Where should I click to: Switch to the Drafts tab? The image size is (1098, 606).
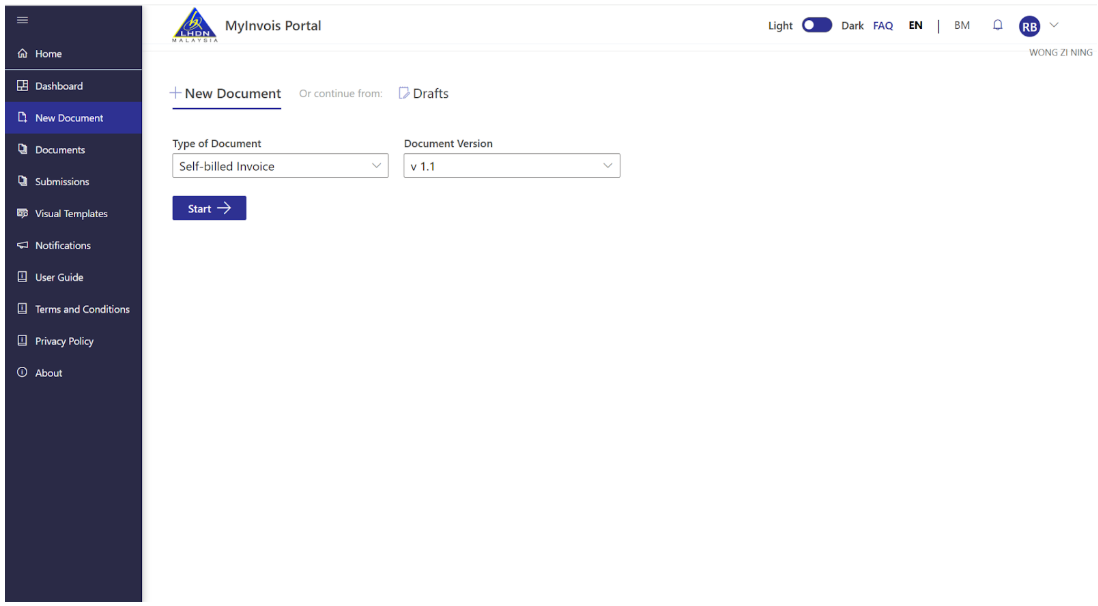click(424, 94)
